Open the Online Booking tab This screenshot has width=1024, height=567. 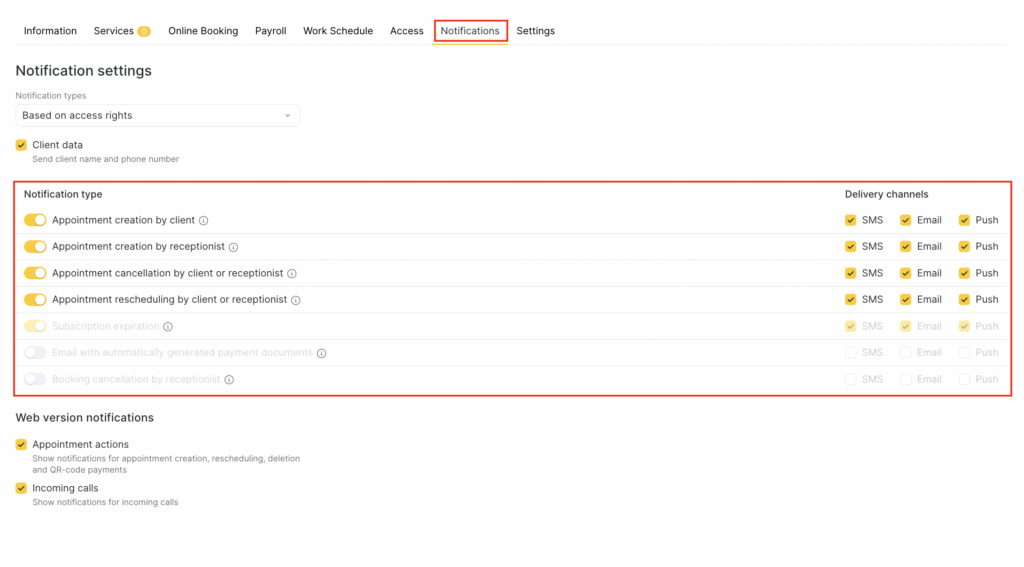tap(203, 31)
